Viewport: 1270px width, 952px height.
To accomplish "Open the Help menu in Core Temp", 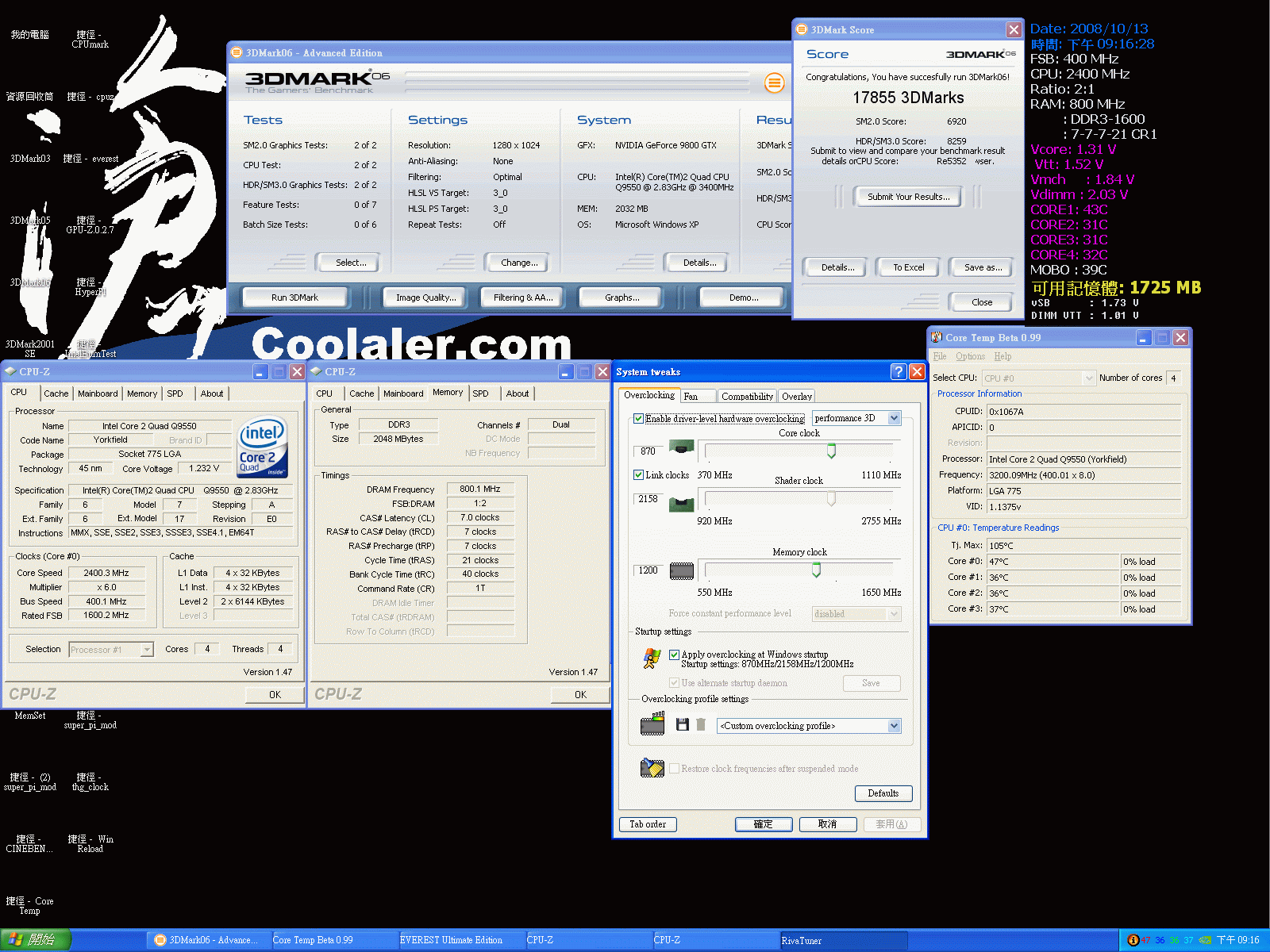I will click(x=1003, y=356).
